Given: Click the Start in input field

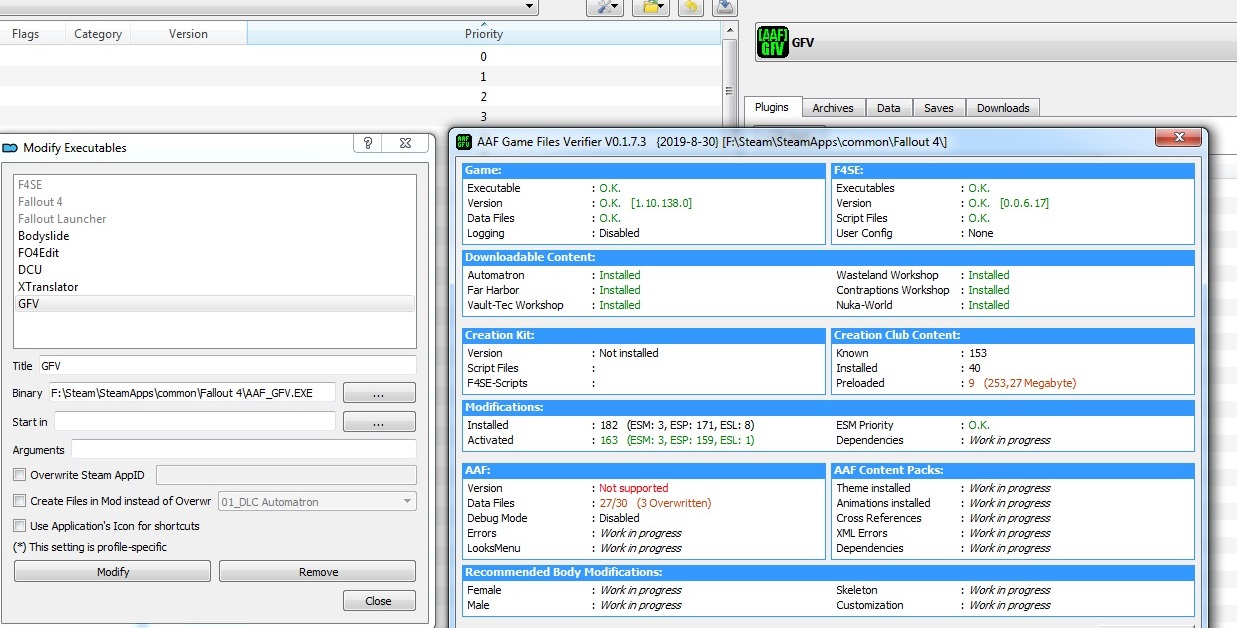Looking at the screenshot, I should pos(195,421).
